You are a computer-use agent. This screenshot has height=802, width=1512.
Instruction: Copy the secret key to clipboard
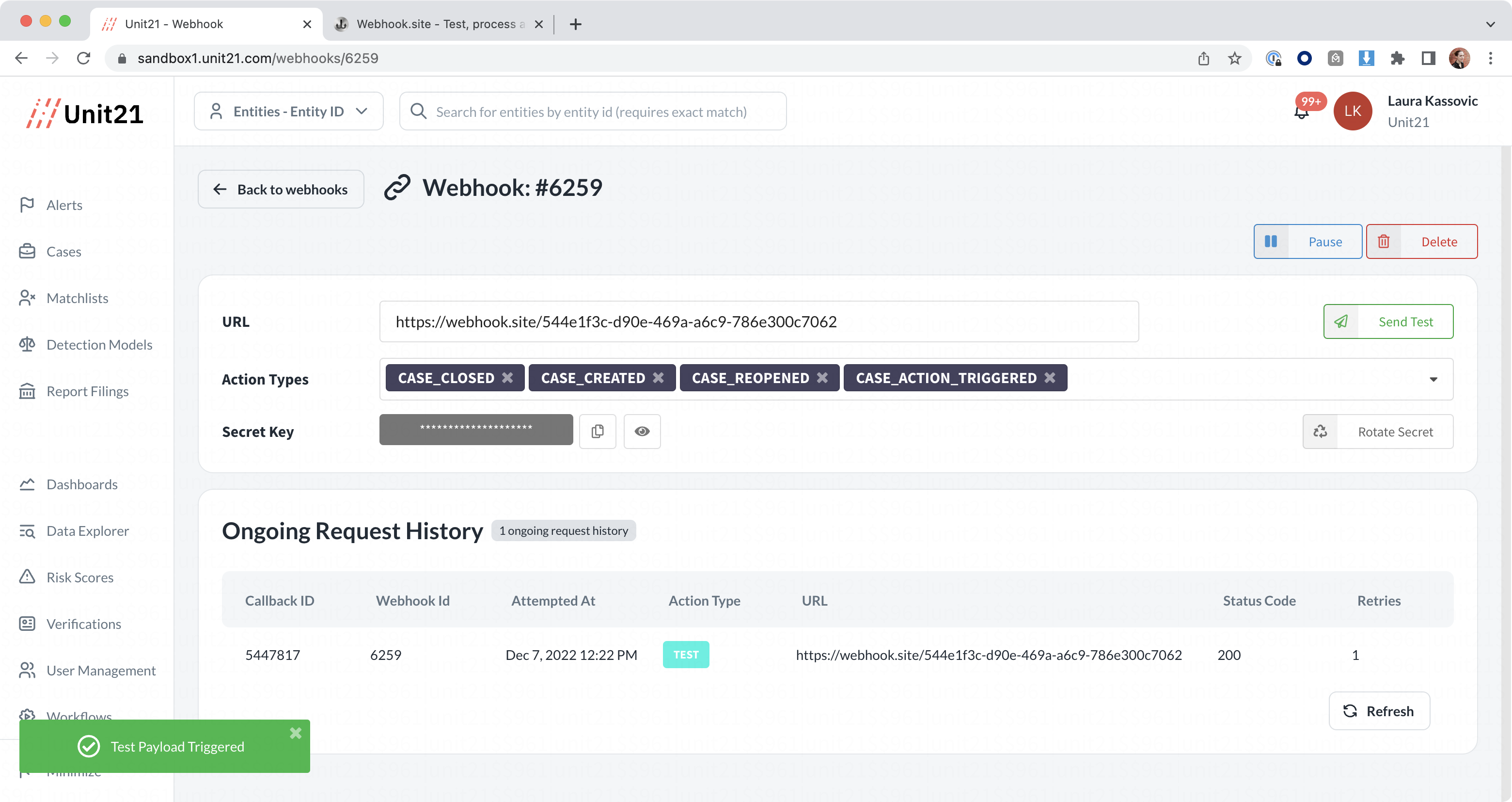[598, 432]
